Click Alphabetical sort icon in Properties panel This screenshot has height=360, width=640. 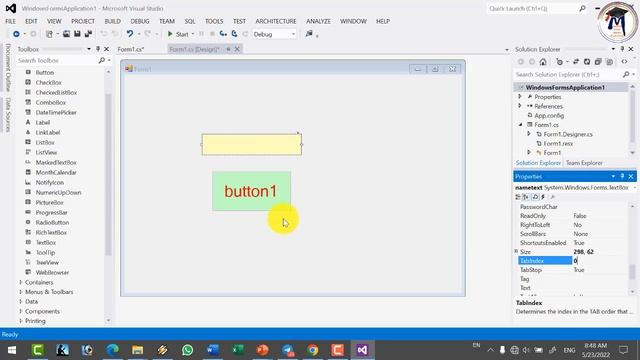pos(526,197)
